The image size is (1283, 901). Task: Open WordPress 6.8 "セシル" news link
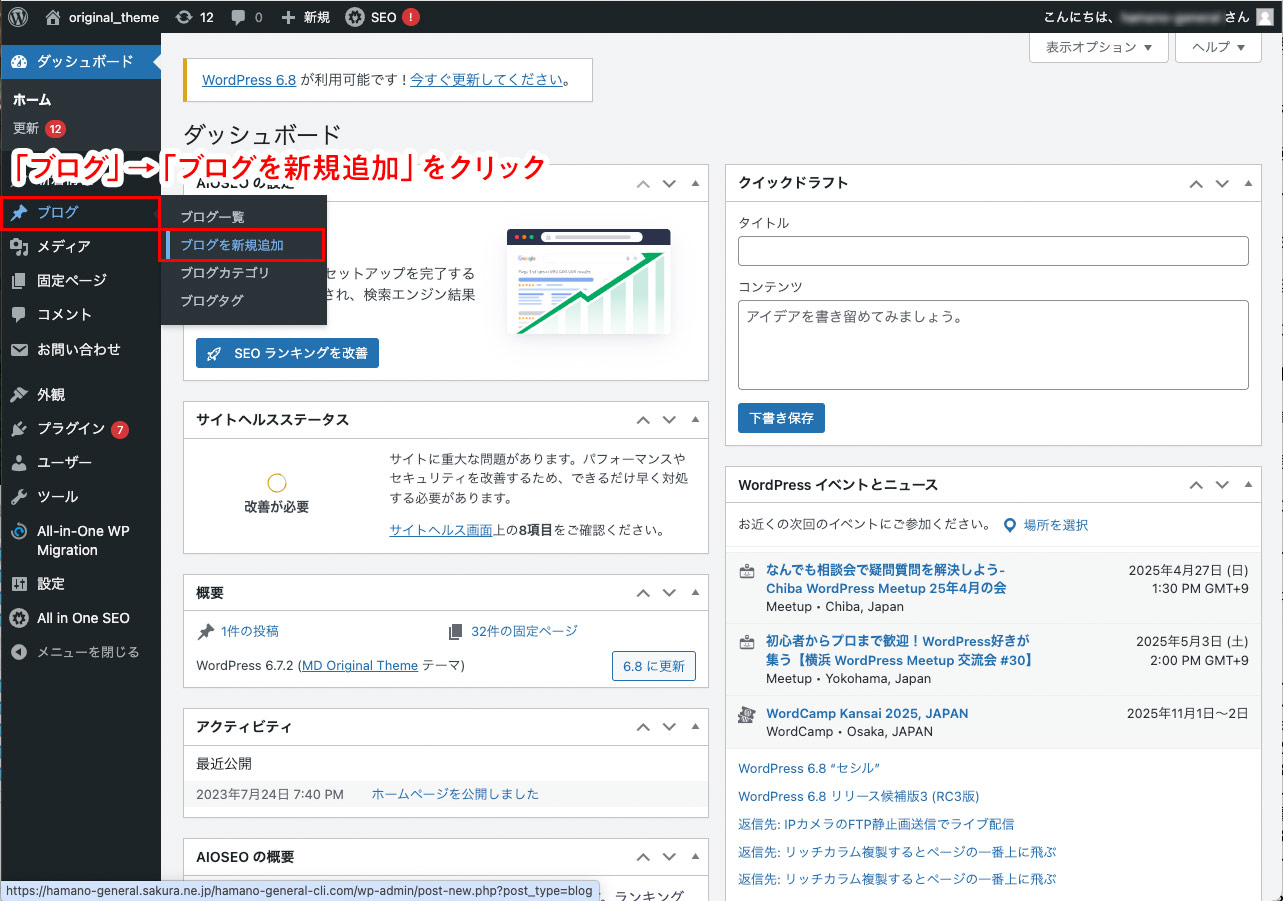click(809, 768)
